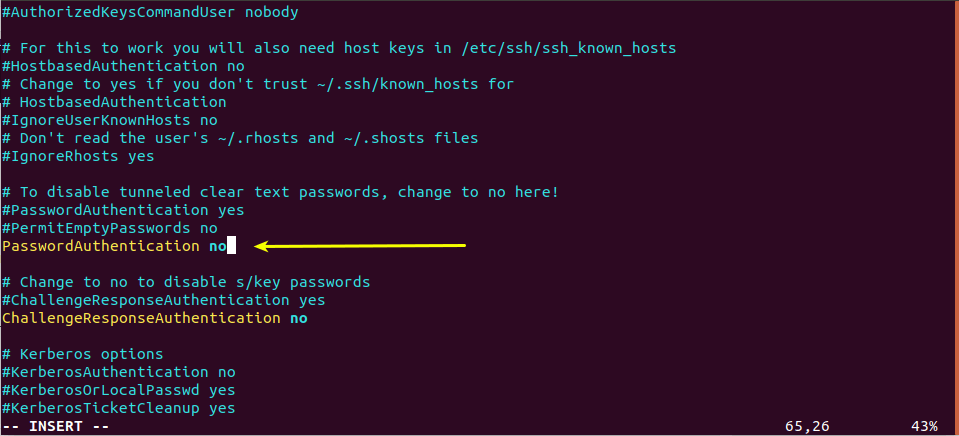The height and width of the screenshot is (436, 959).
Task: Click the #IgnoreRhosts yes line
Action: [x=78, y=157]
